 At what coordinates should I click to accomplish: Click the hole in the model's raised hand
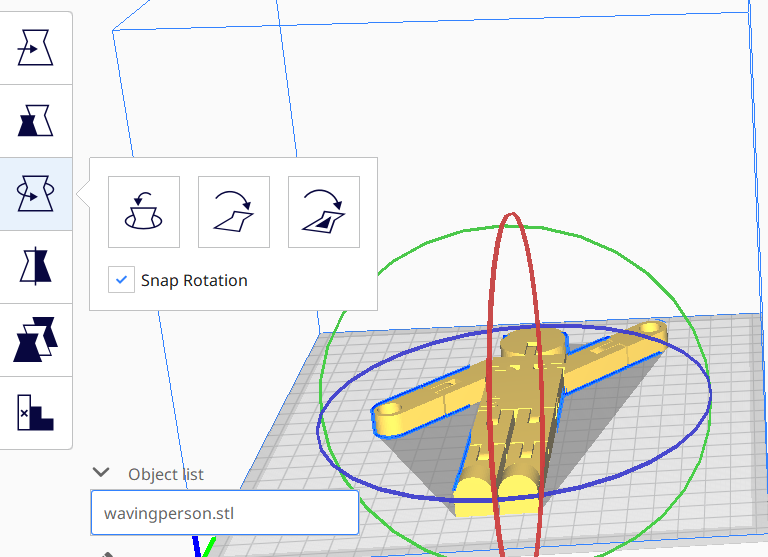(651, 327)
